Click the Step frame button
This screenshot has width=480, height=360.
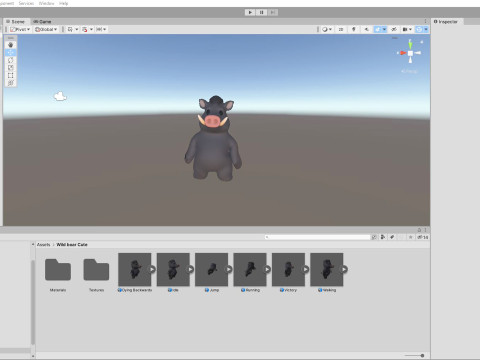[272, 12]
